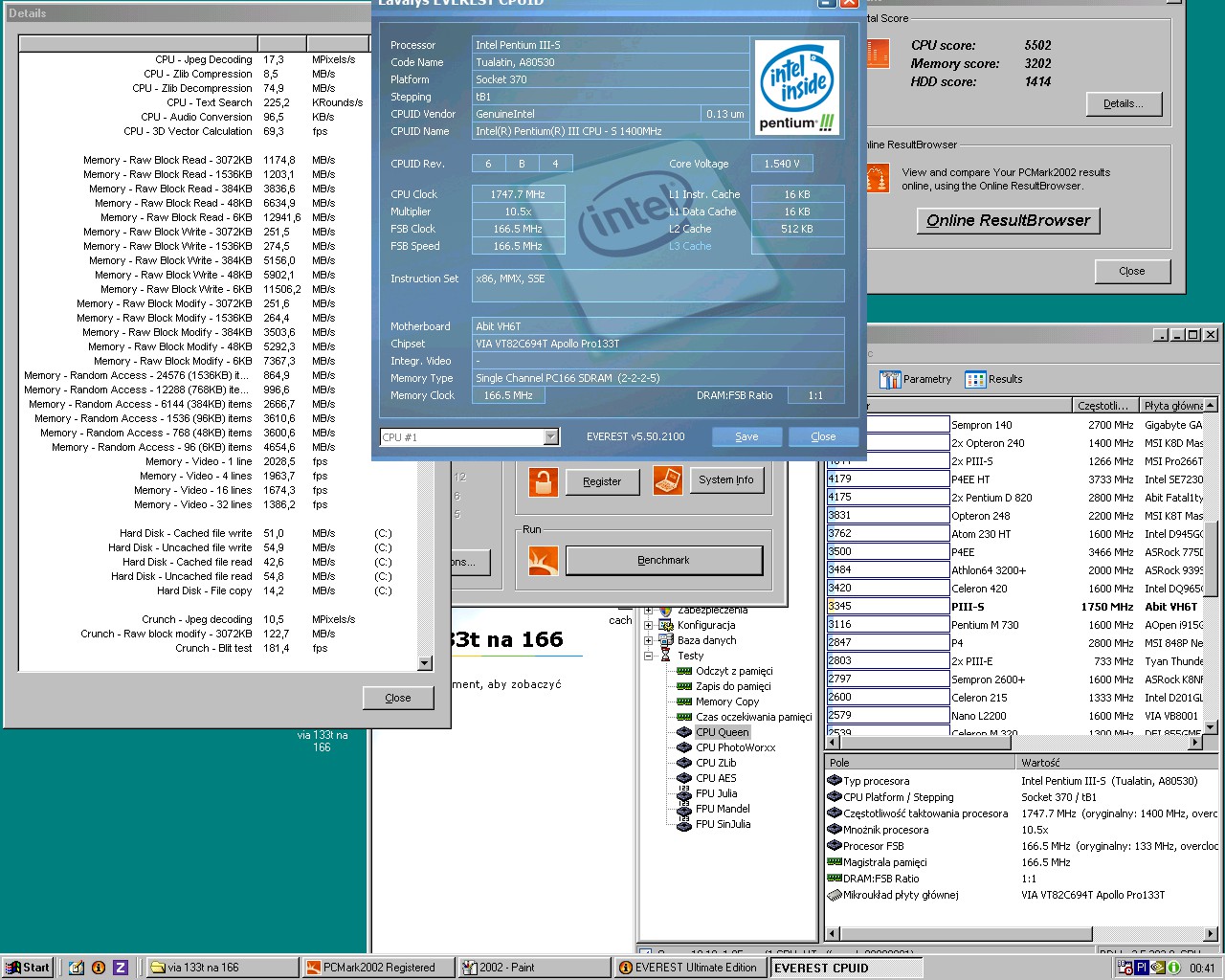Click the NVIDIA tray icon
Viewport: 1225px width, 980px height.
pyautogui.click(x=1158, y=968)
